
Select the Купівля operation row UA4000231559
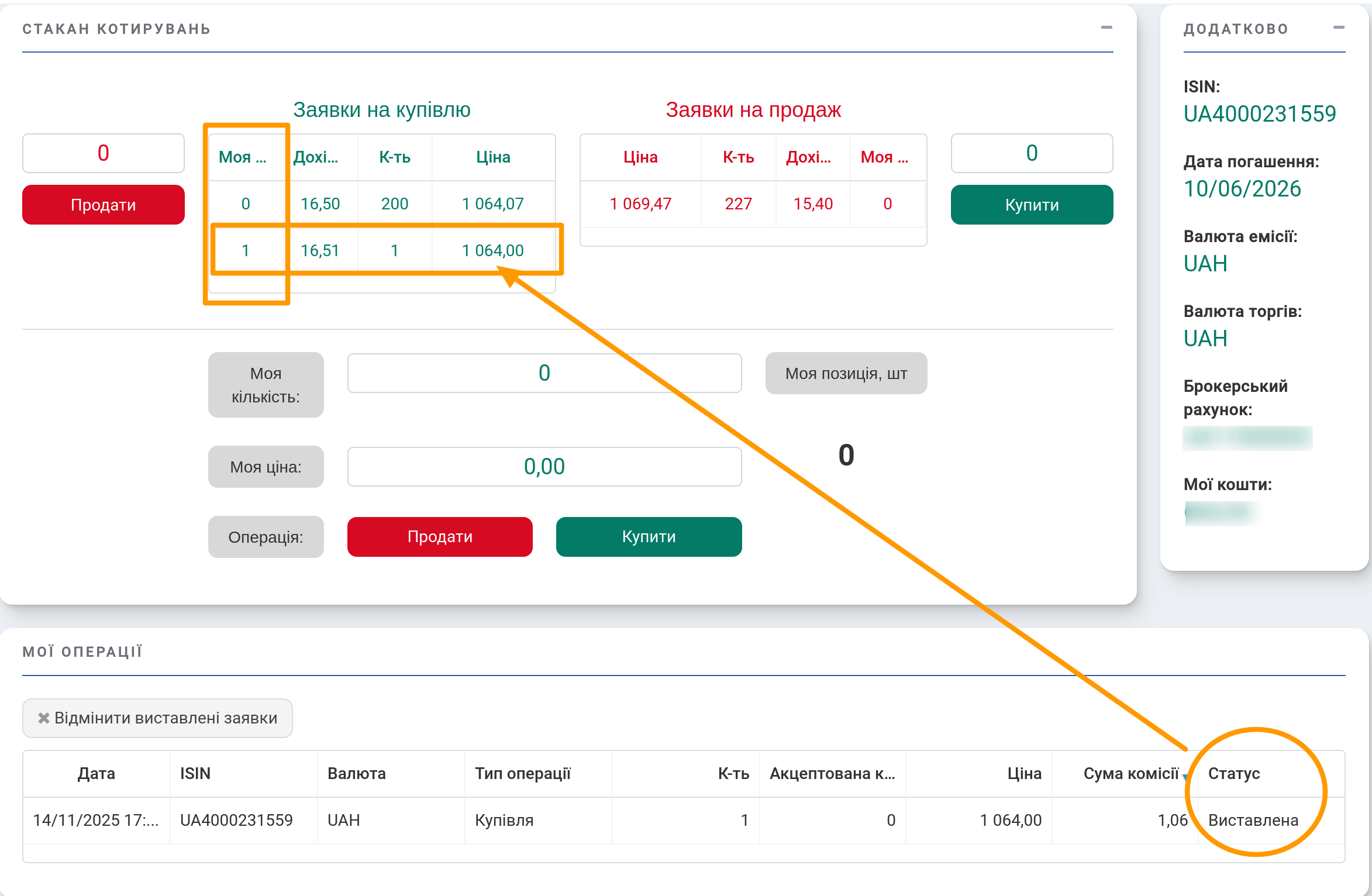pyautogui.click(x=504, y=820)
